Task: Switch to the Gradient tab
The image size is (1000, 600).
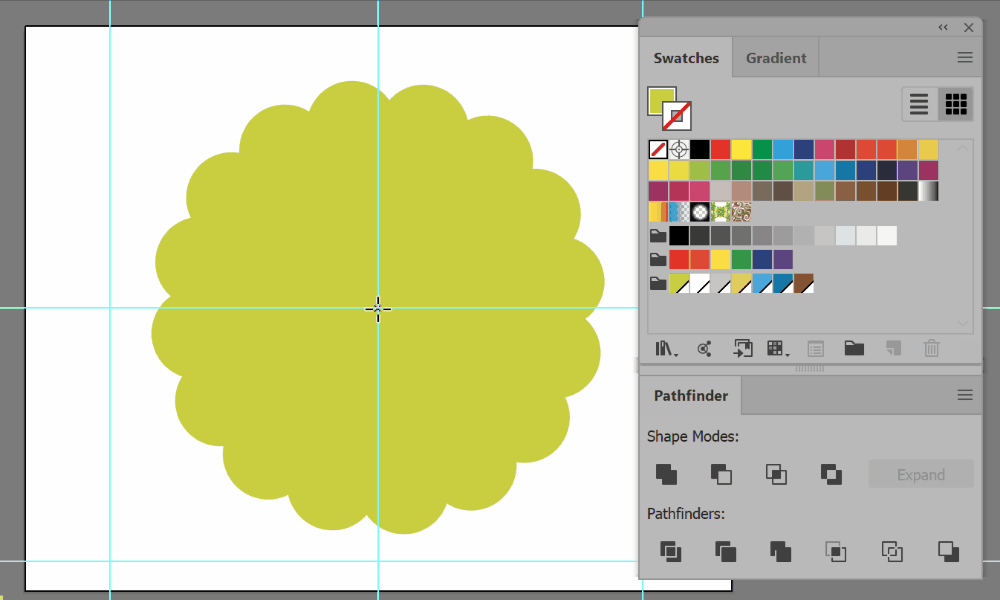Action: pos(776,58)
